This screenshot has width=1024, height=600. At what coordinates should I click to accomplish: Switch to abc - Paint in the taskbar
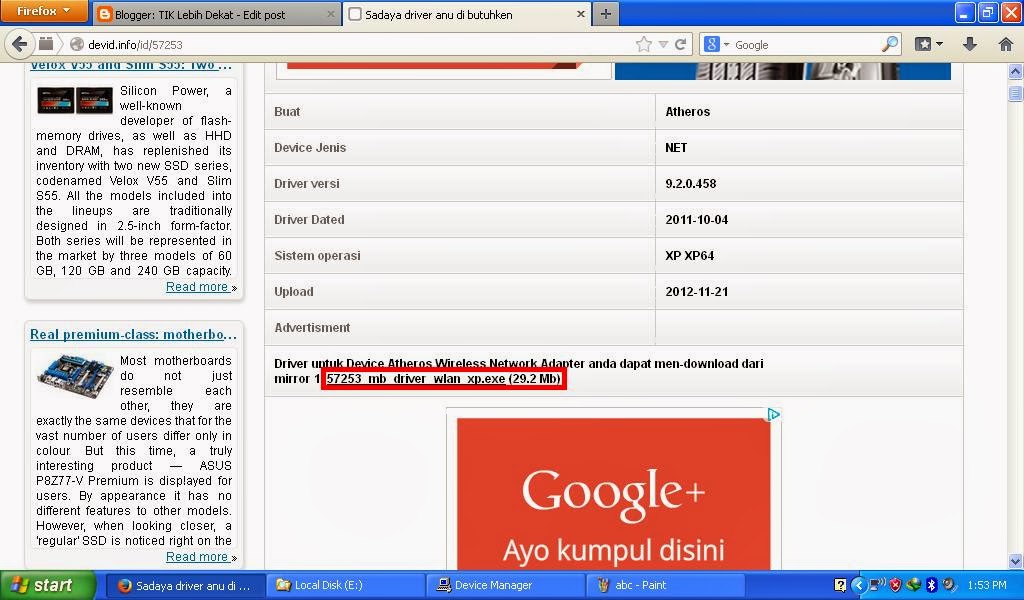point(665,585)
